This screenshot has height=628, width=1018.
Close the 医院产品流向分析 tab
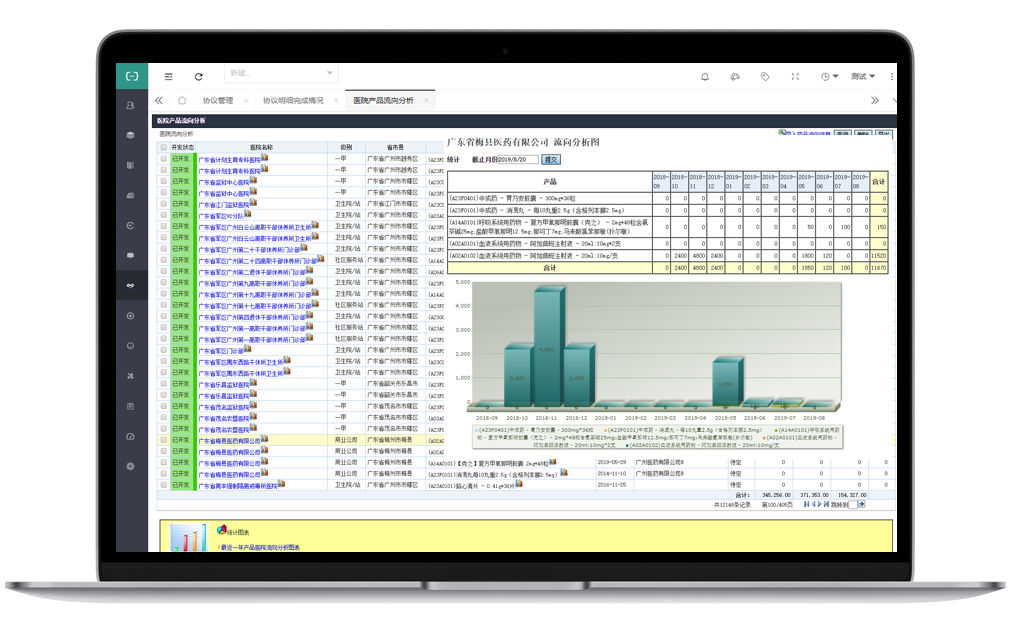(427, 101)
